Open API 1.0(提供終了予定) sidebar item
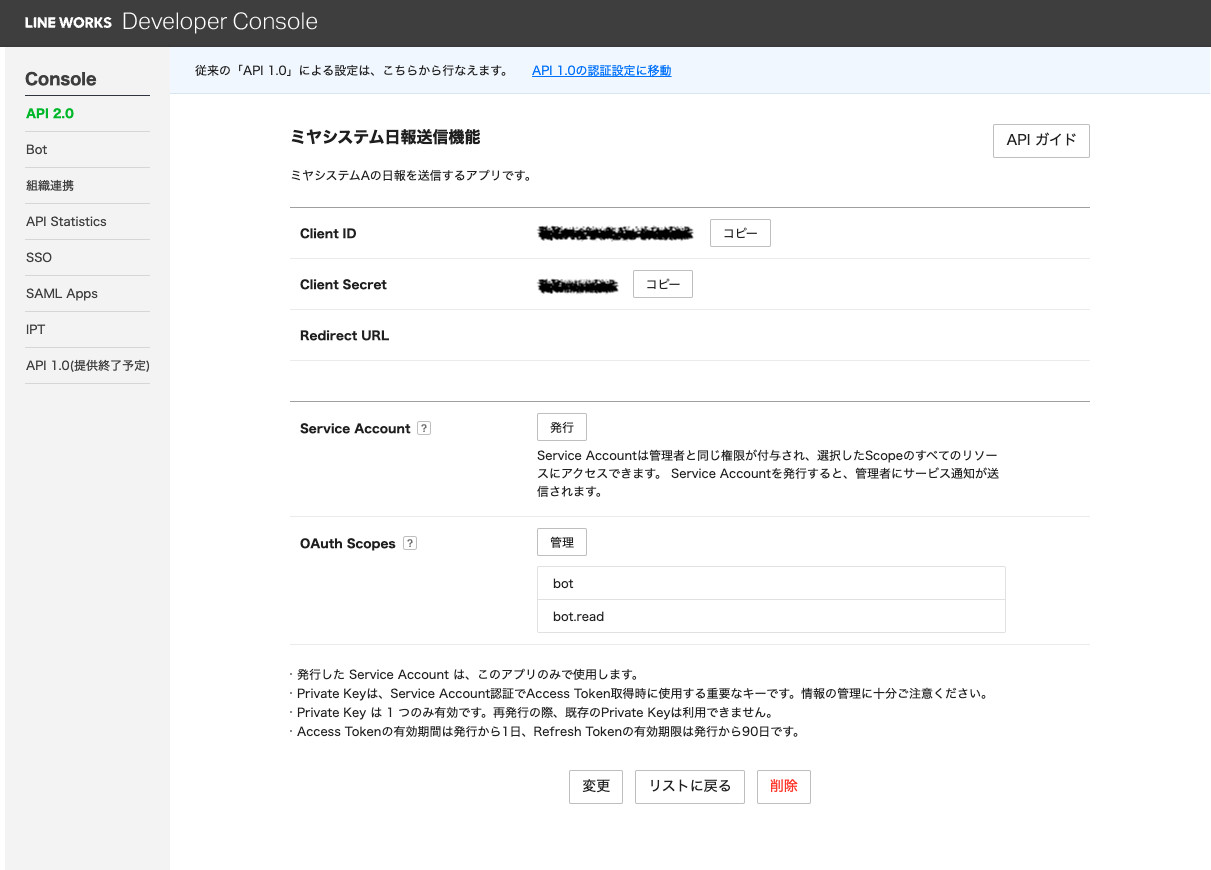This screenshot has height=870, width=1211. coord(88,366)
